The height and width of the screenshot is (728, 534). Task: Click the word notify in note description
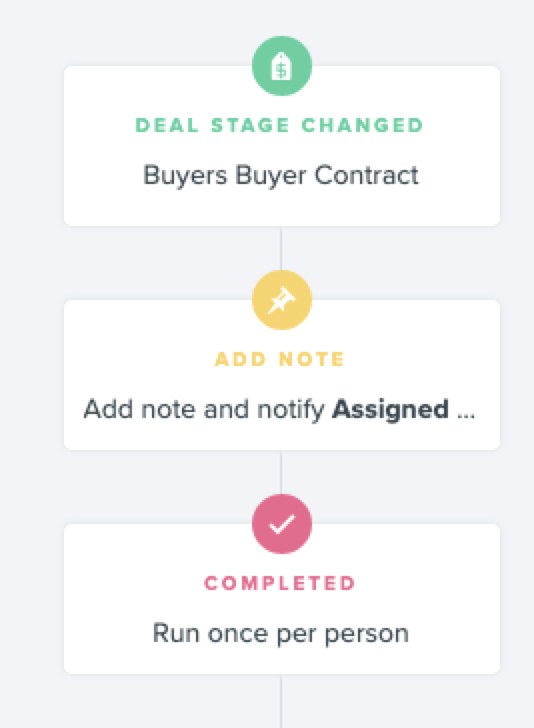[291, 410]
